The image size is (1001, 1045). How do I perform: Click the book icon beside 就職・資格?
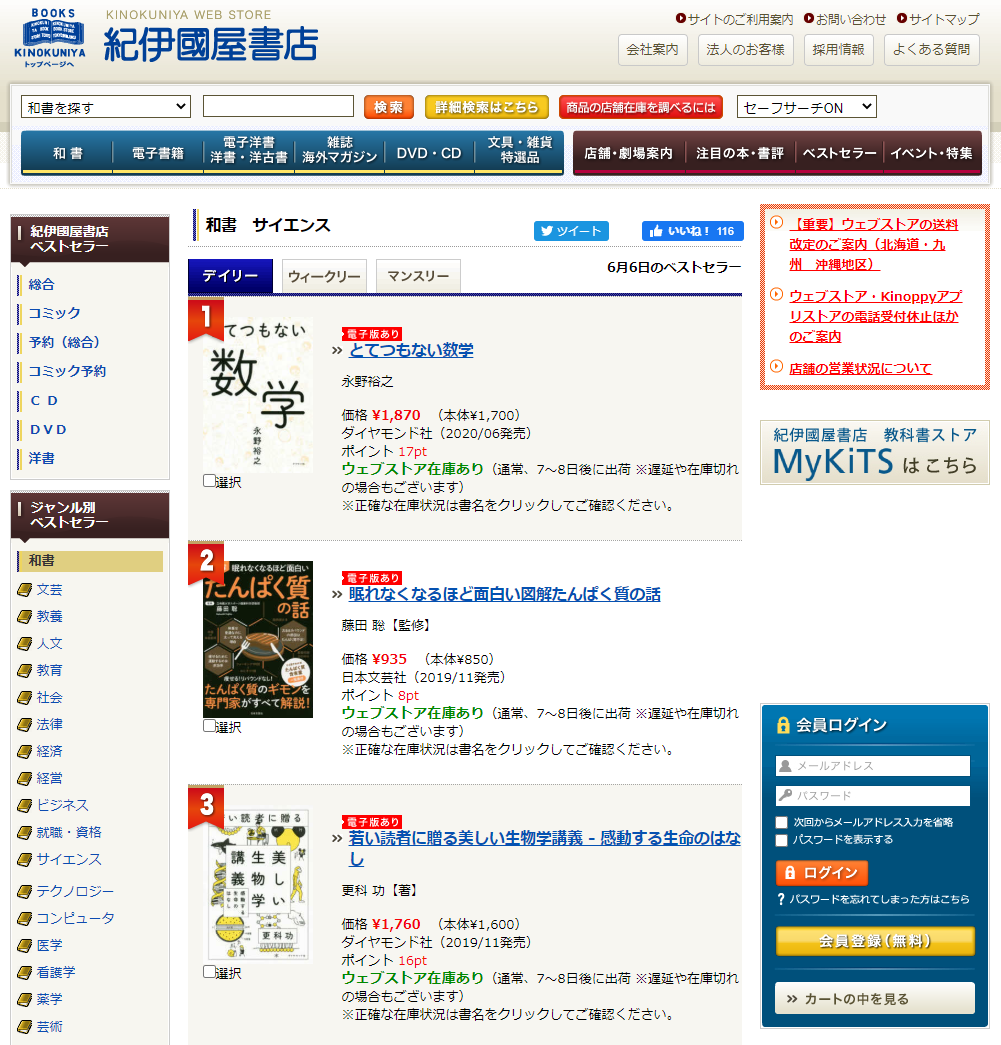[x=25, y=832]
